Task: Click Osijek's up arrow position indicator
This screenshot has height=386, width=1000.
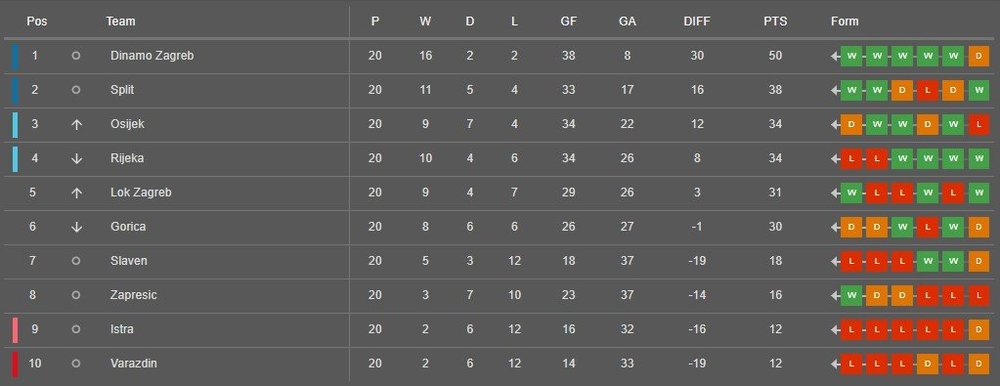Action: pyautogui.click(x=76, y=124)
